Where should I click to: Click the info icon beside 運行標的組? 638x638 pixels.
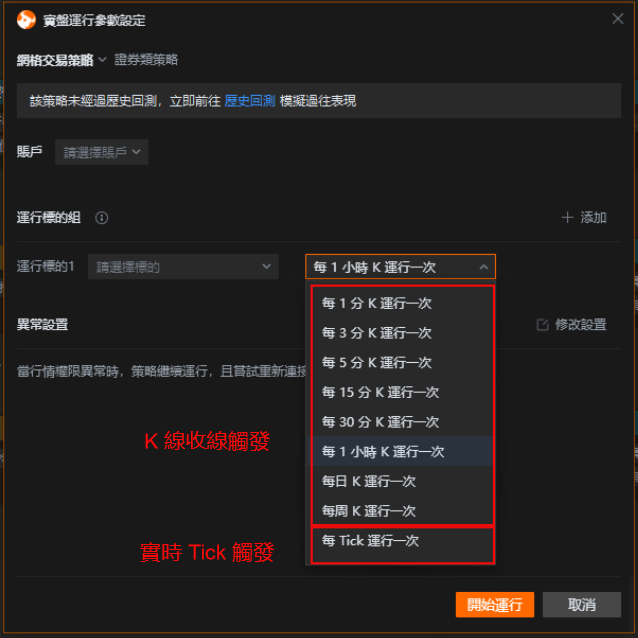tap(101, 218)
